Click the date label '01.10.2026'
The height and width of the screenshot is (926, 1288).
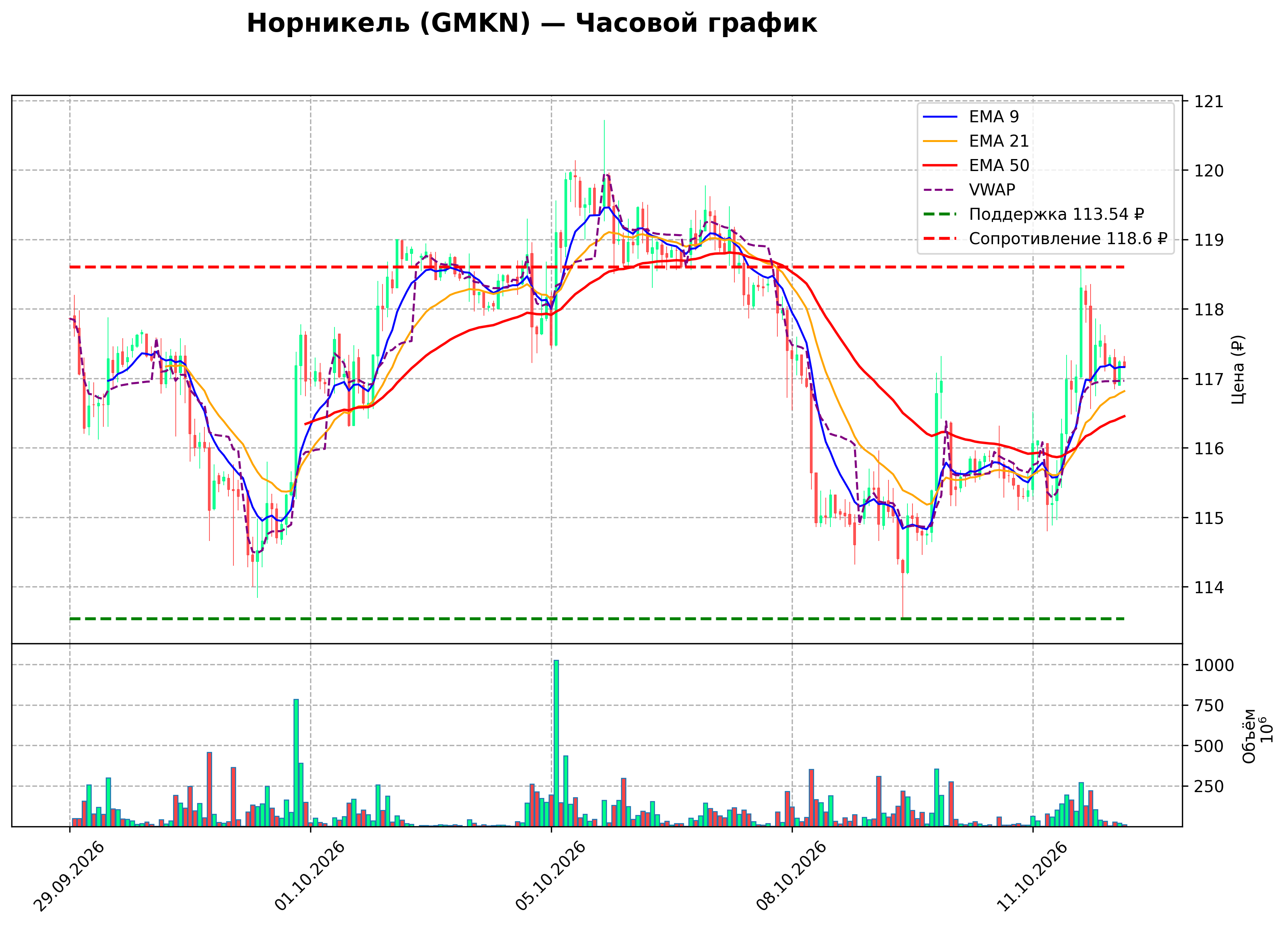coord(310,876)
